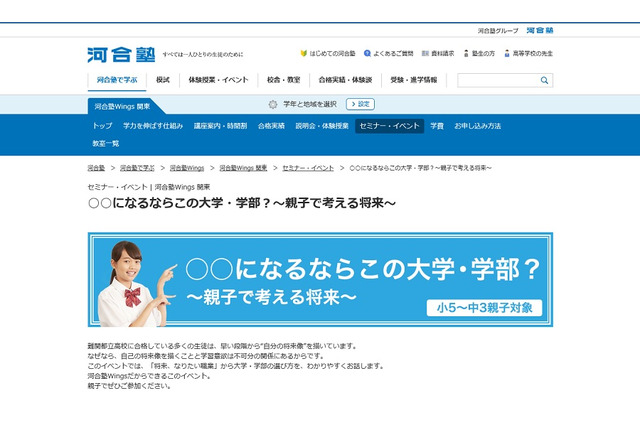Open お申し込み方法 in the blue nav
The height and width of the screenshot is (426, 640).
tap(478, 126)
